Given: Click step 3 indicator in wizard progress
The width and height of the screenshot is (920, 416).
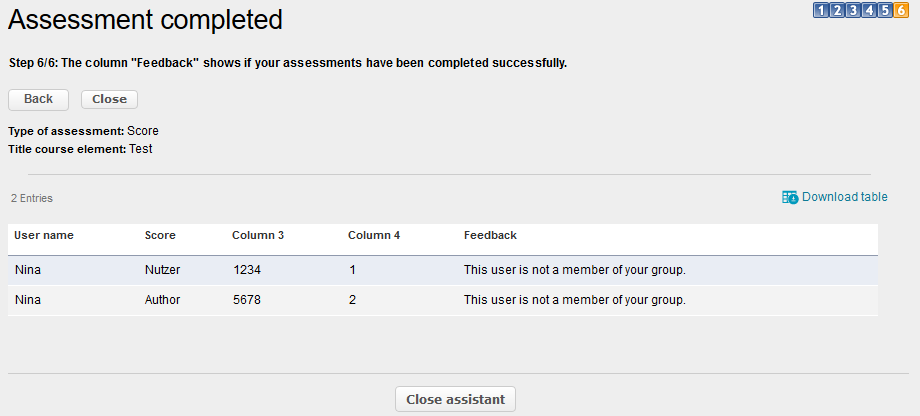Looking at the screenshot, I should [853, 11].
